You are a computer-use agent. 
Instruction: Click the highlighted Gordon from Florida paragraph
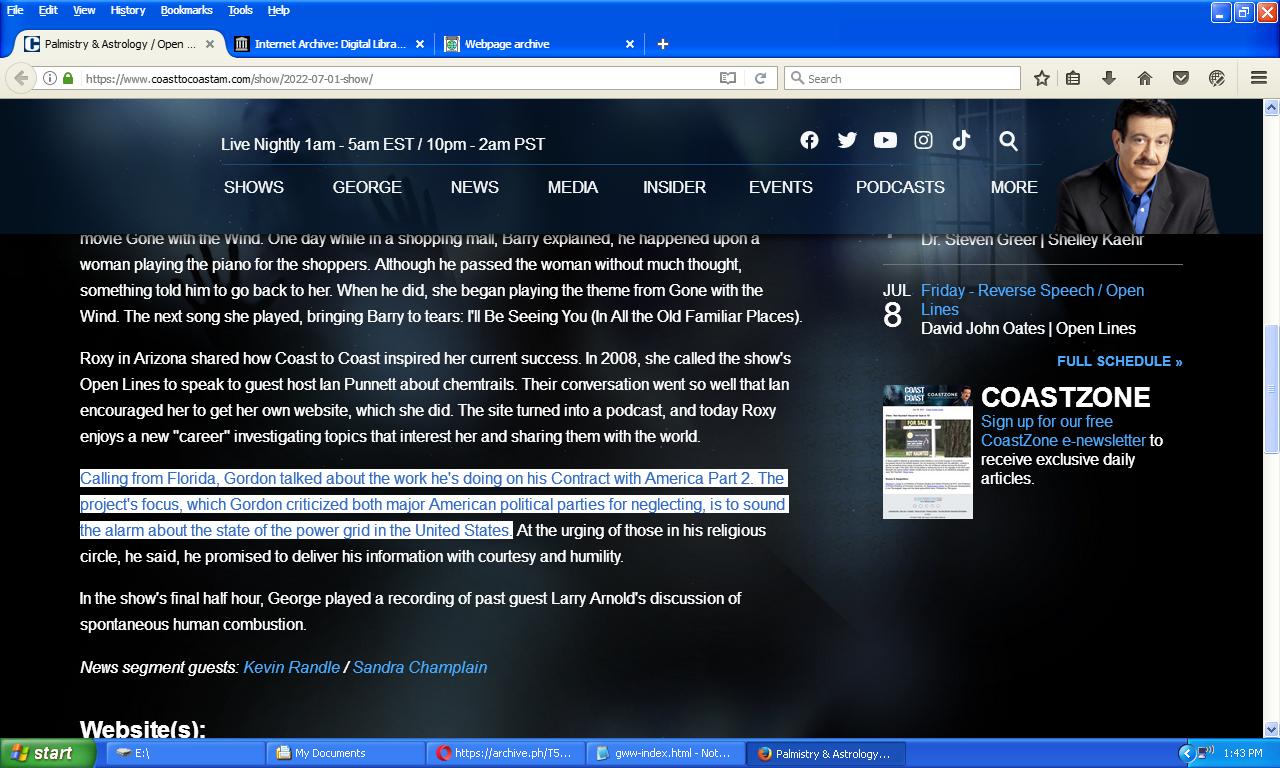(433, 504)
